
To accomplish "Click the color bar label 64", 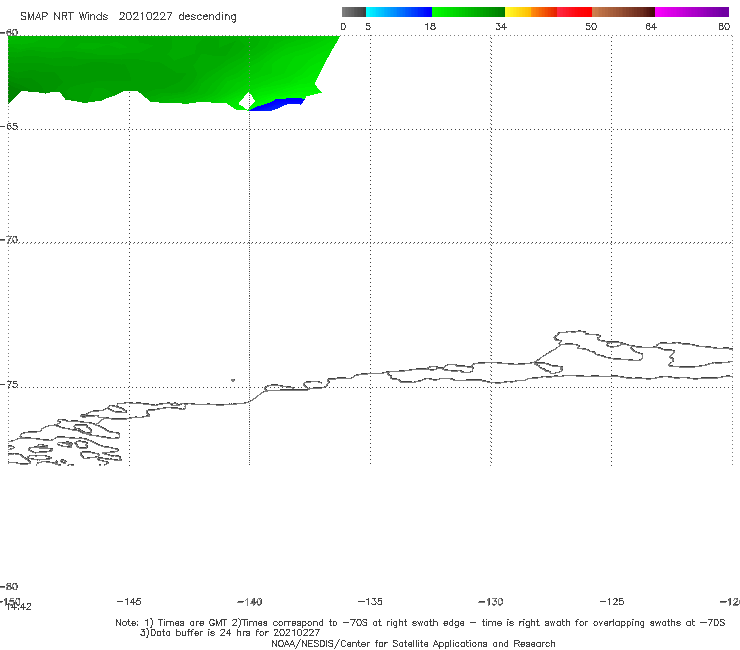I will pos(651,26).
